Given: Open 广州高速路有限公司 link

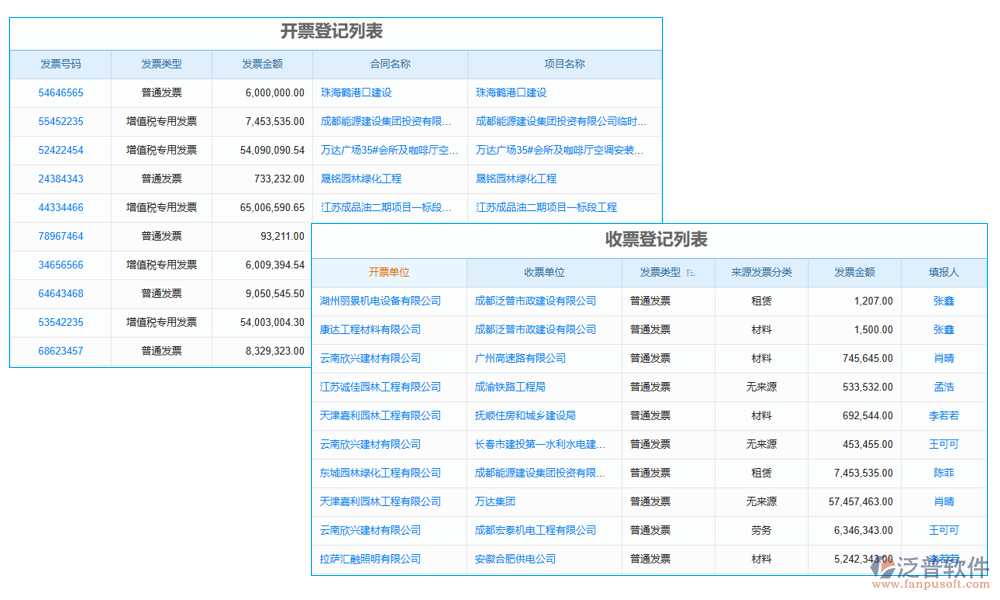Looking at the screenshot, I should 520,358.
